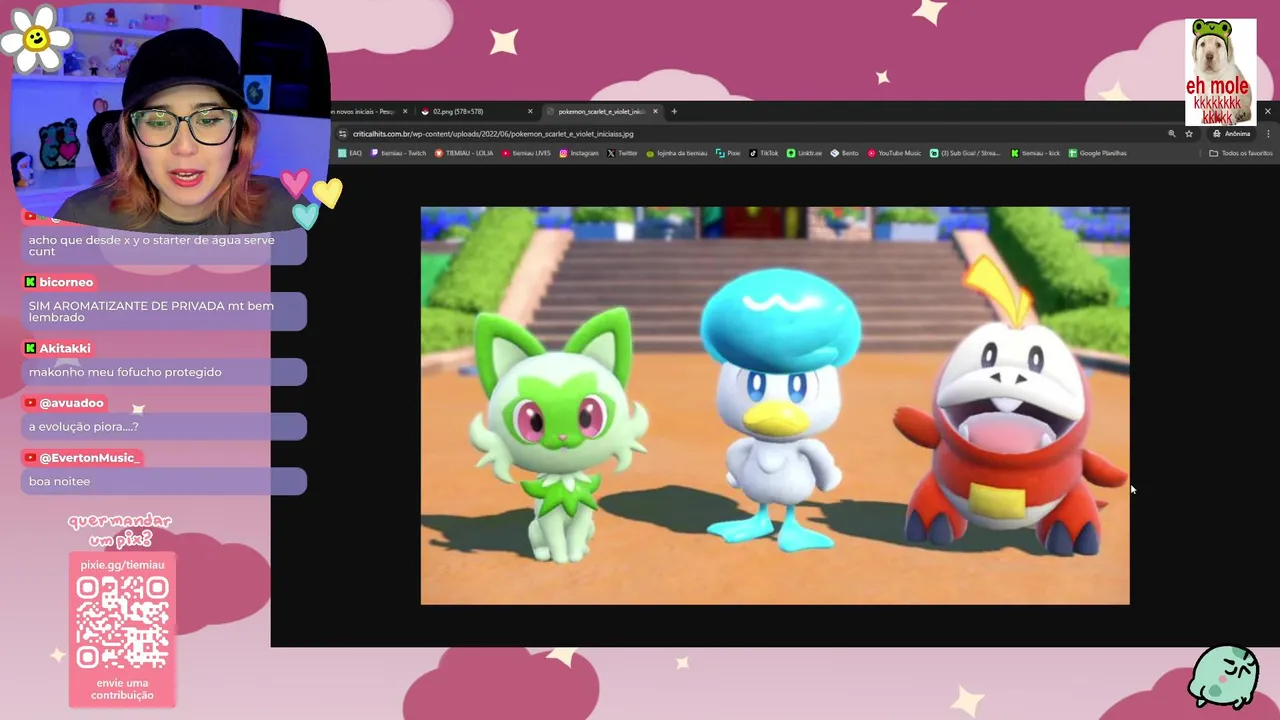
Task: Close the browser window with the X
Action: pos(1268,111)
